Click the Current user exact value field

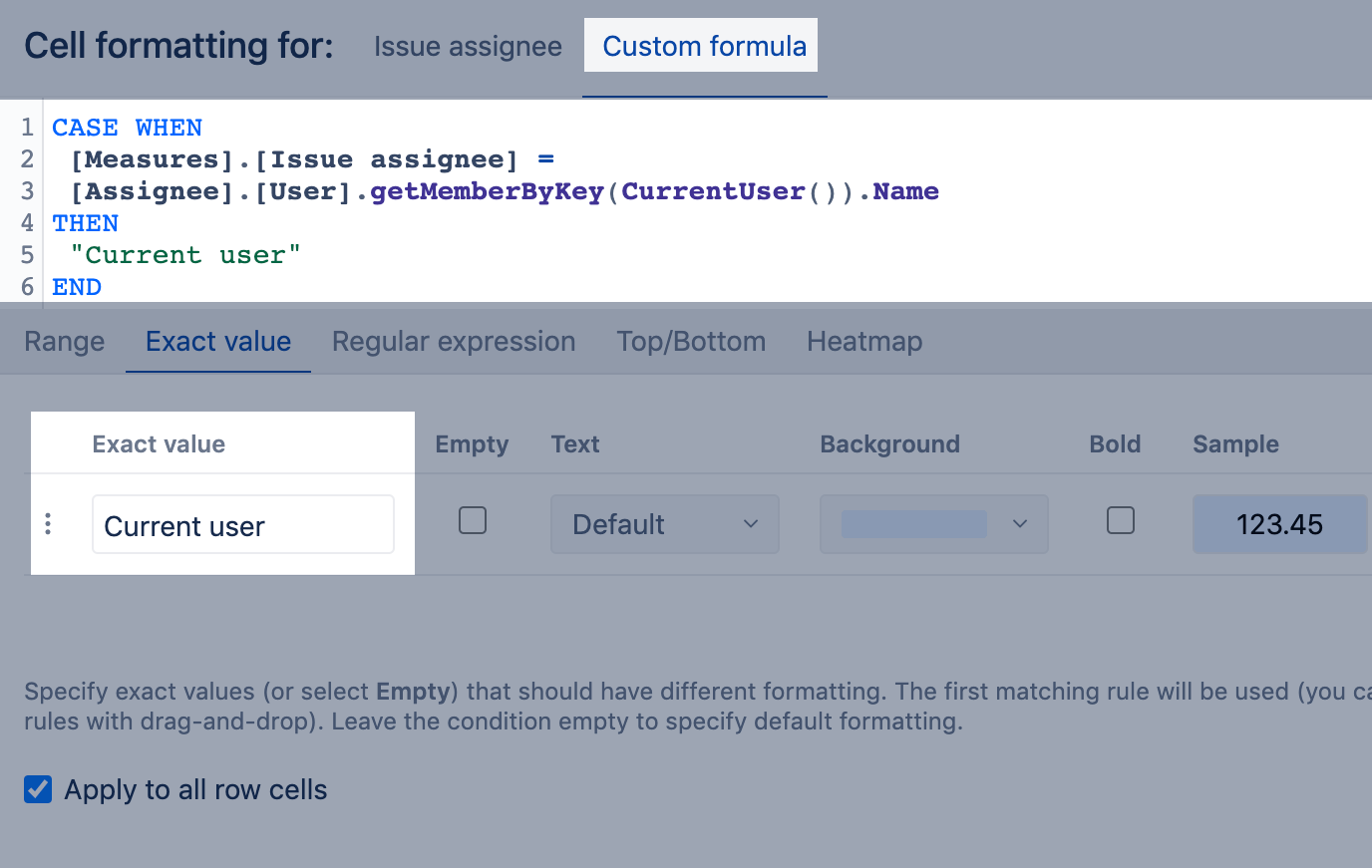coord(242,525)
